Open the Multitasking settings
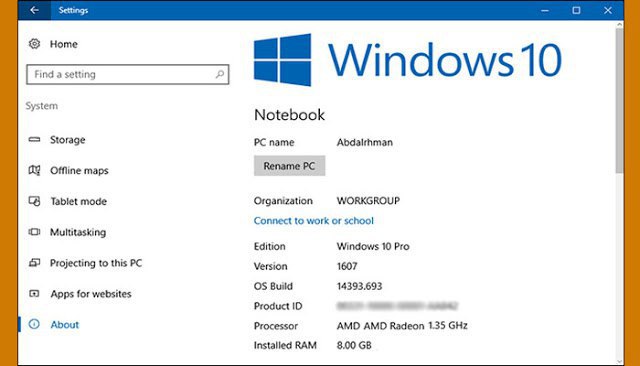The height and width of the screenshot is (366, 640). click(78, 232)
